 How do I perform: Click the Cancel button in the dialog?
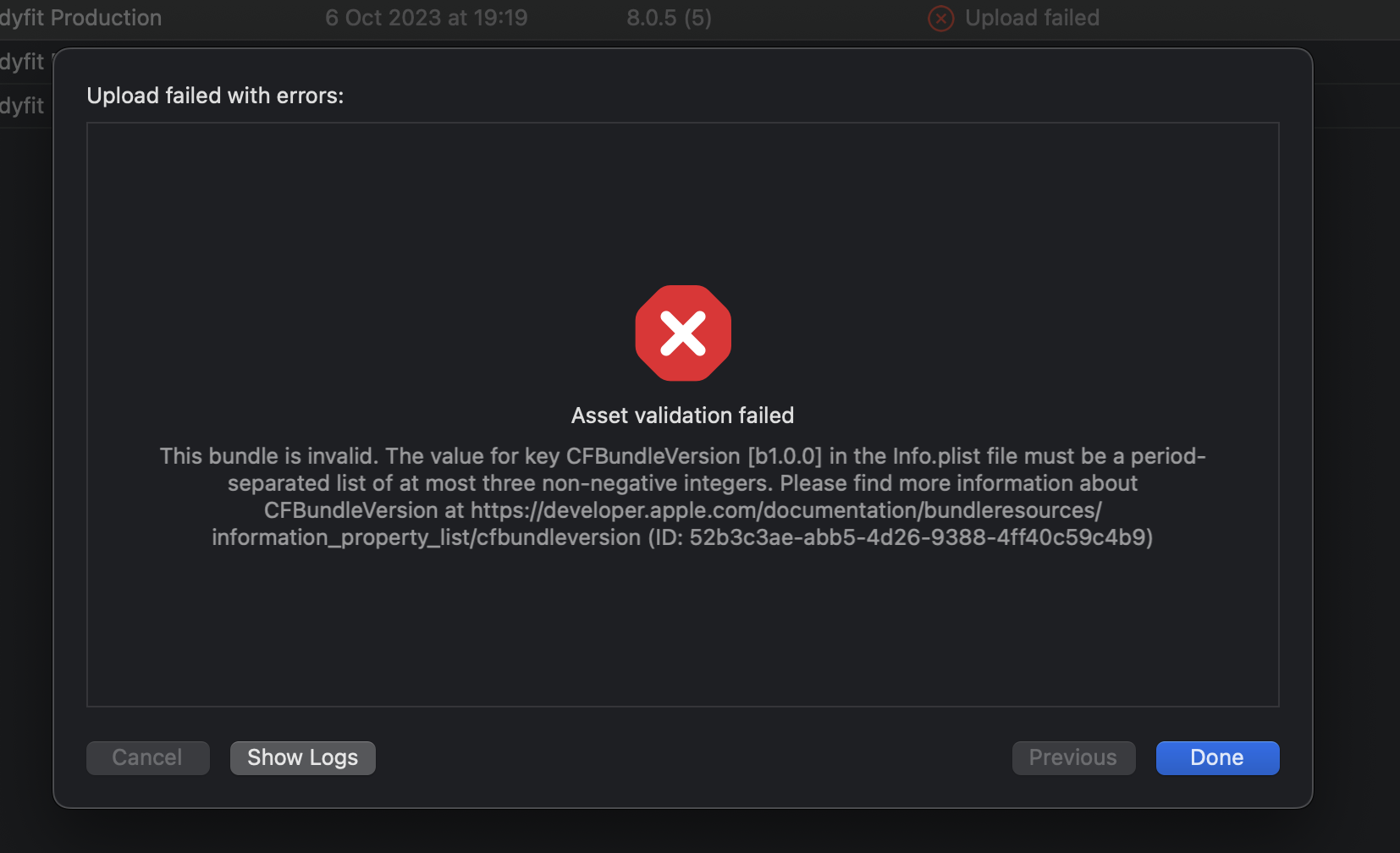point(147,757)
